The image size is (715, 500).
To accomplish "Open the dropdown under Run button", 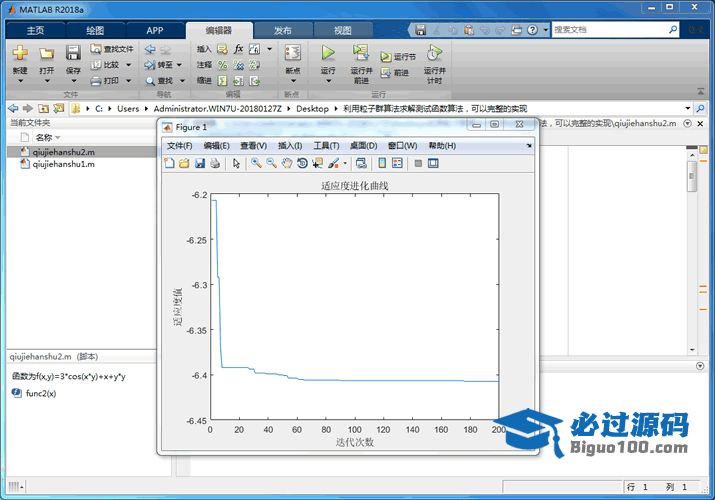I will tap(328, 81).
